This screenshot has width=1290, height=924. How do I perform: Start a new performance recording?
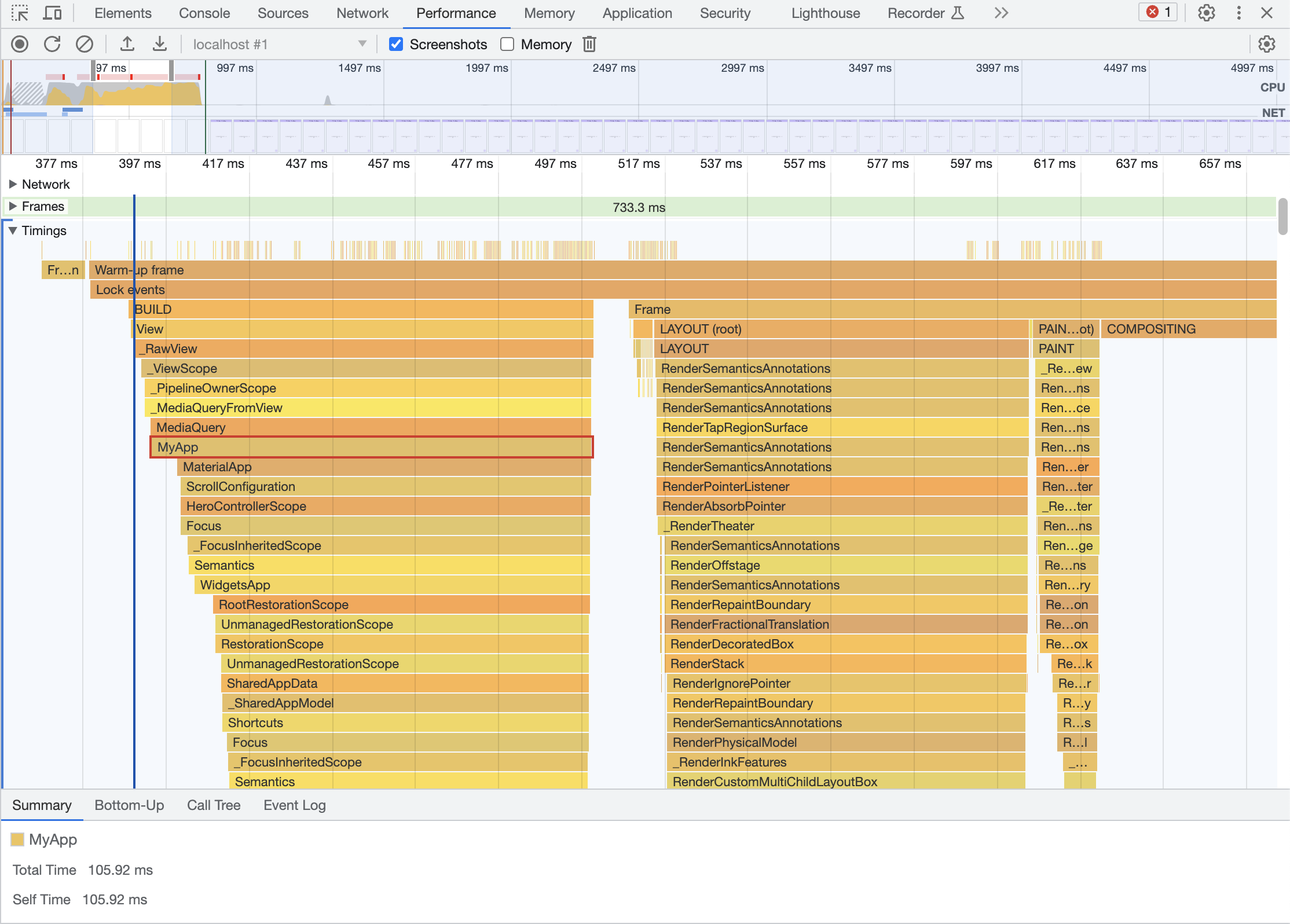pos(19,44)
